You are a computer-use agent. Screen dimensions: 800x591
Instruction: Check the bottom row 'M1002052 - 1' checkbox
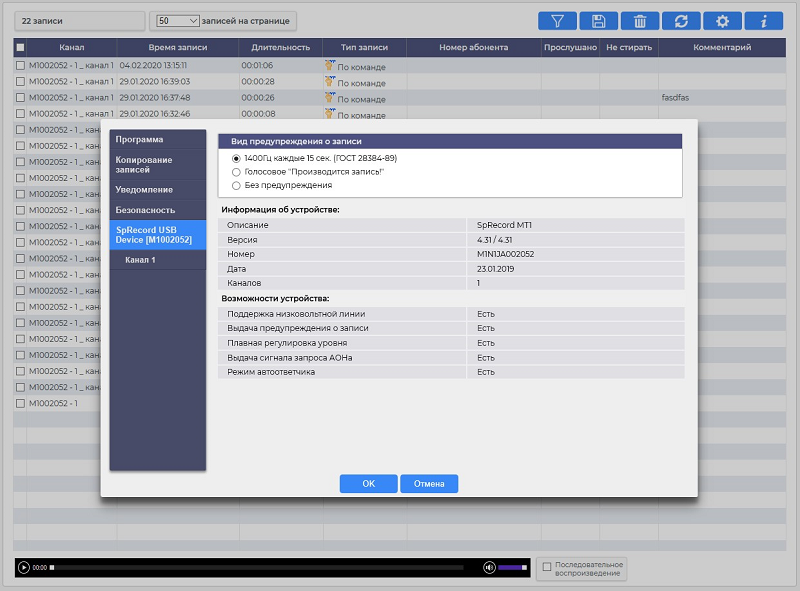(20, 403)
